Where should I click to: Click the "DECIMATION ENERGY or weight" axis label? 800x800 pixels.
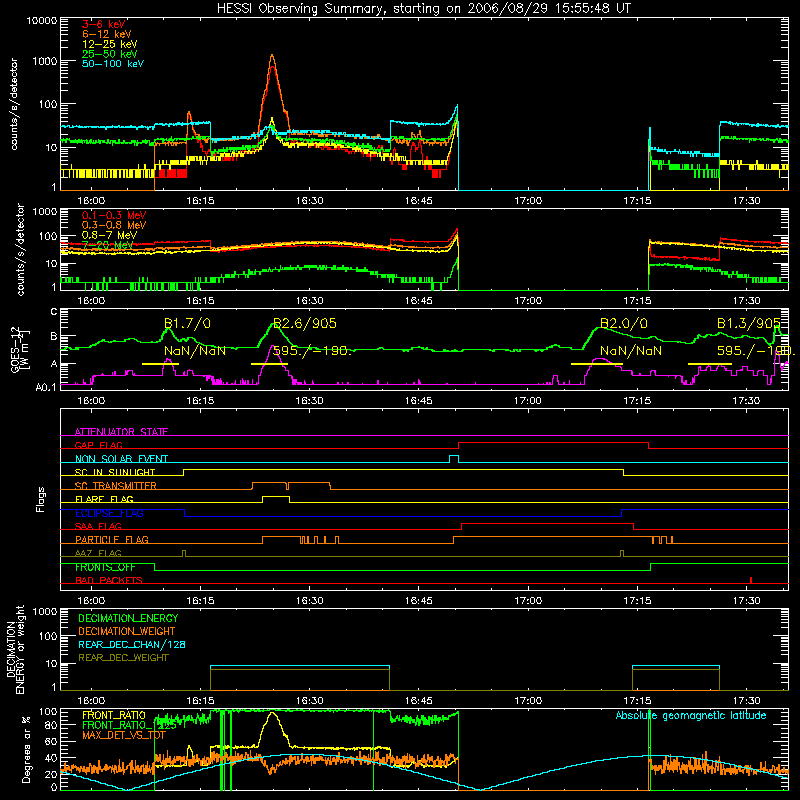click(x=15, y=649)
